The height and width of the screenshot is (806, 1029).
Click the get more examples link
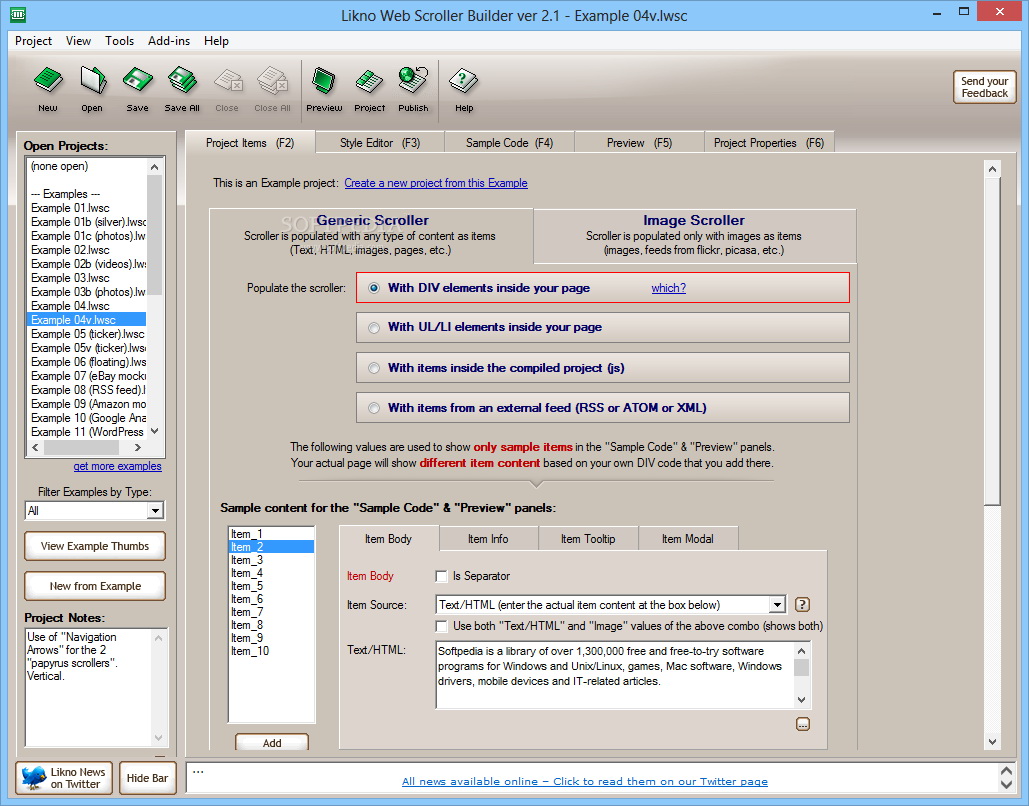117,466
